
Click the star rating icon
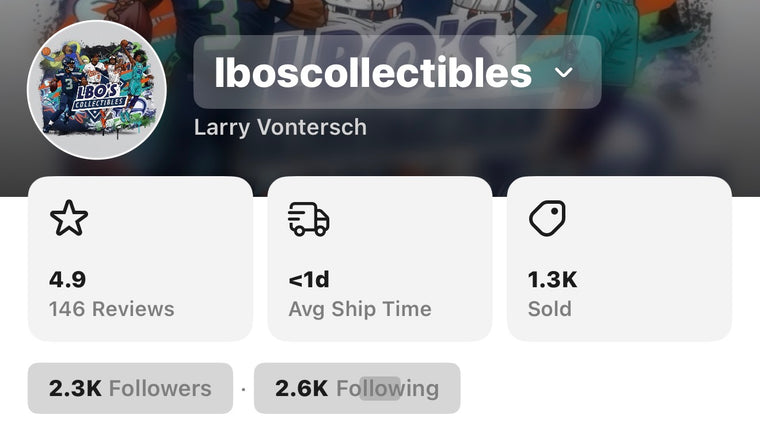[x=69, y=218]
